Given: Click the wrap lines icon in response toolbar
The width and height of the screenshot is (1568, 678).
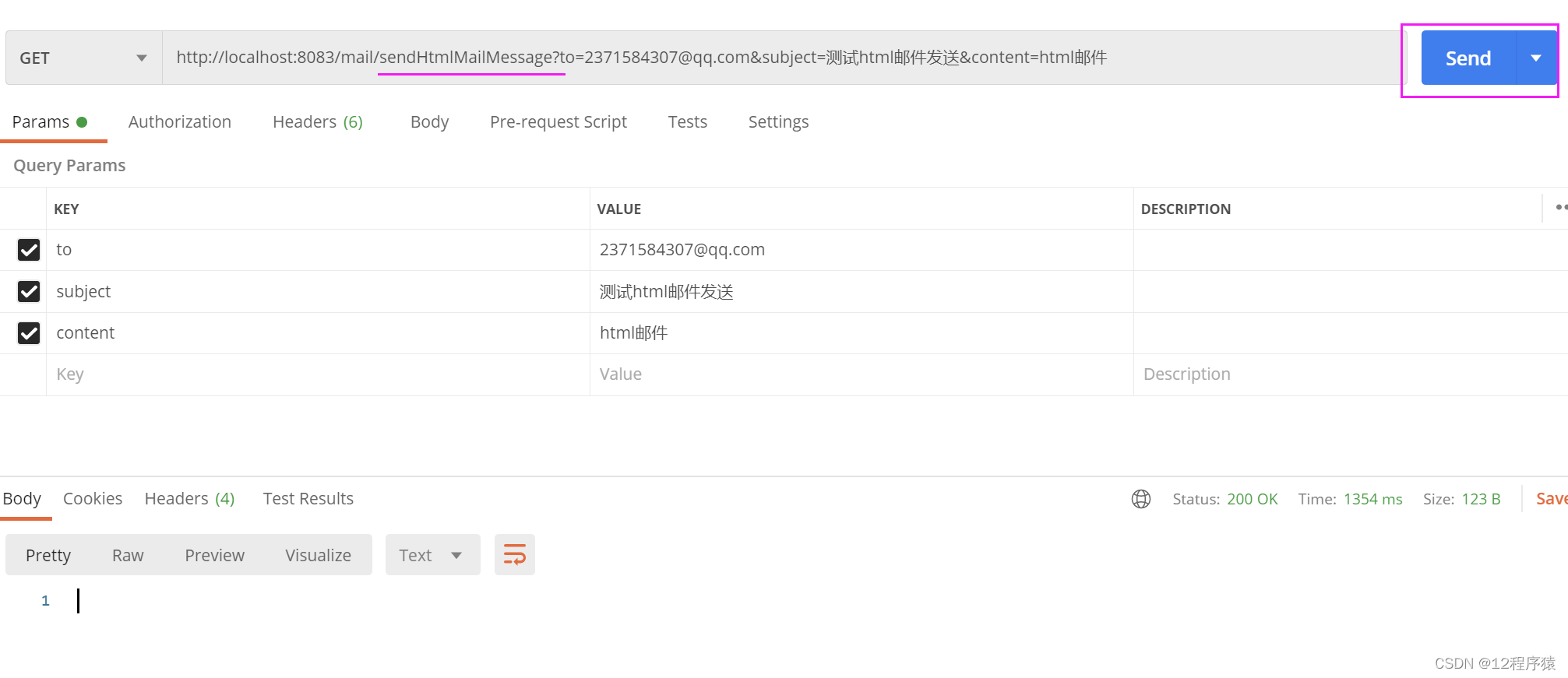Looking at the screenshot, I should coord(514,554).
